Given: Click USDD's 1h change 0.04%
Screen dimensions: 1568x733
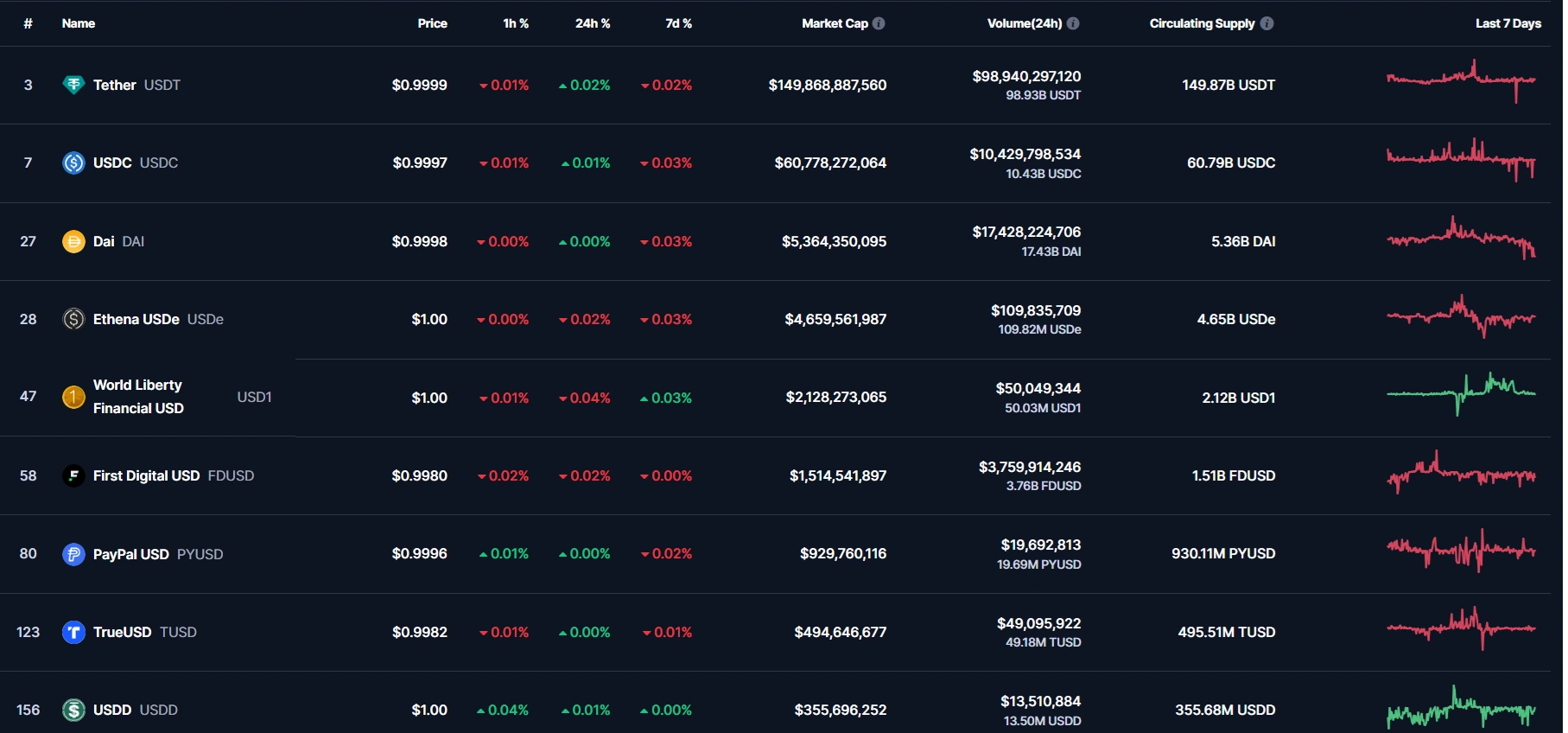Looking at the screenshot, I should (503, 710).
